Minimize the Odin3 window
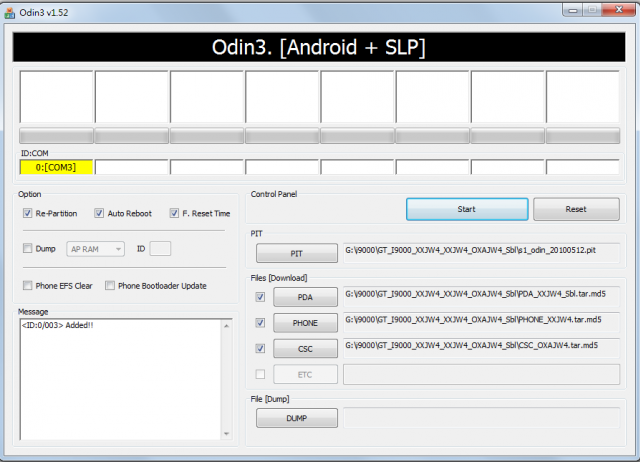 (x=573, y=9)
